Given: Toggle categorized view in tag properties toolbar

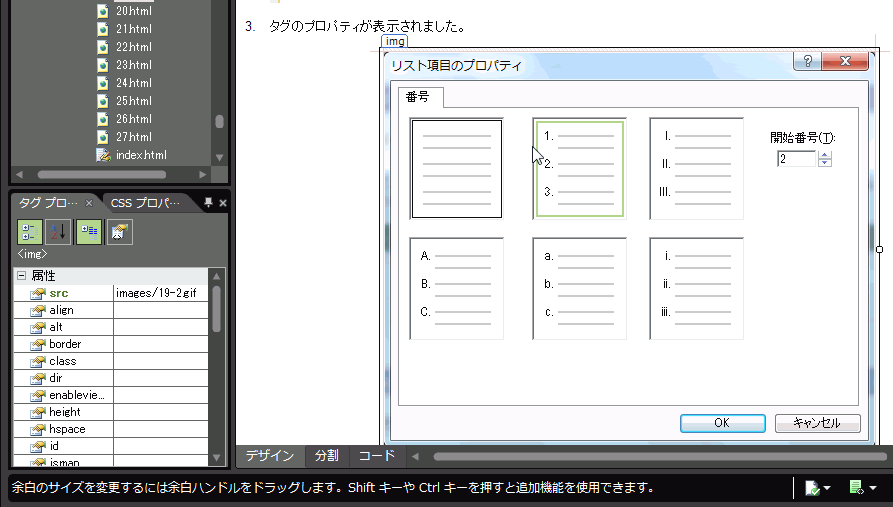Looking at the screenshot, I should [x=30, y=232].
